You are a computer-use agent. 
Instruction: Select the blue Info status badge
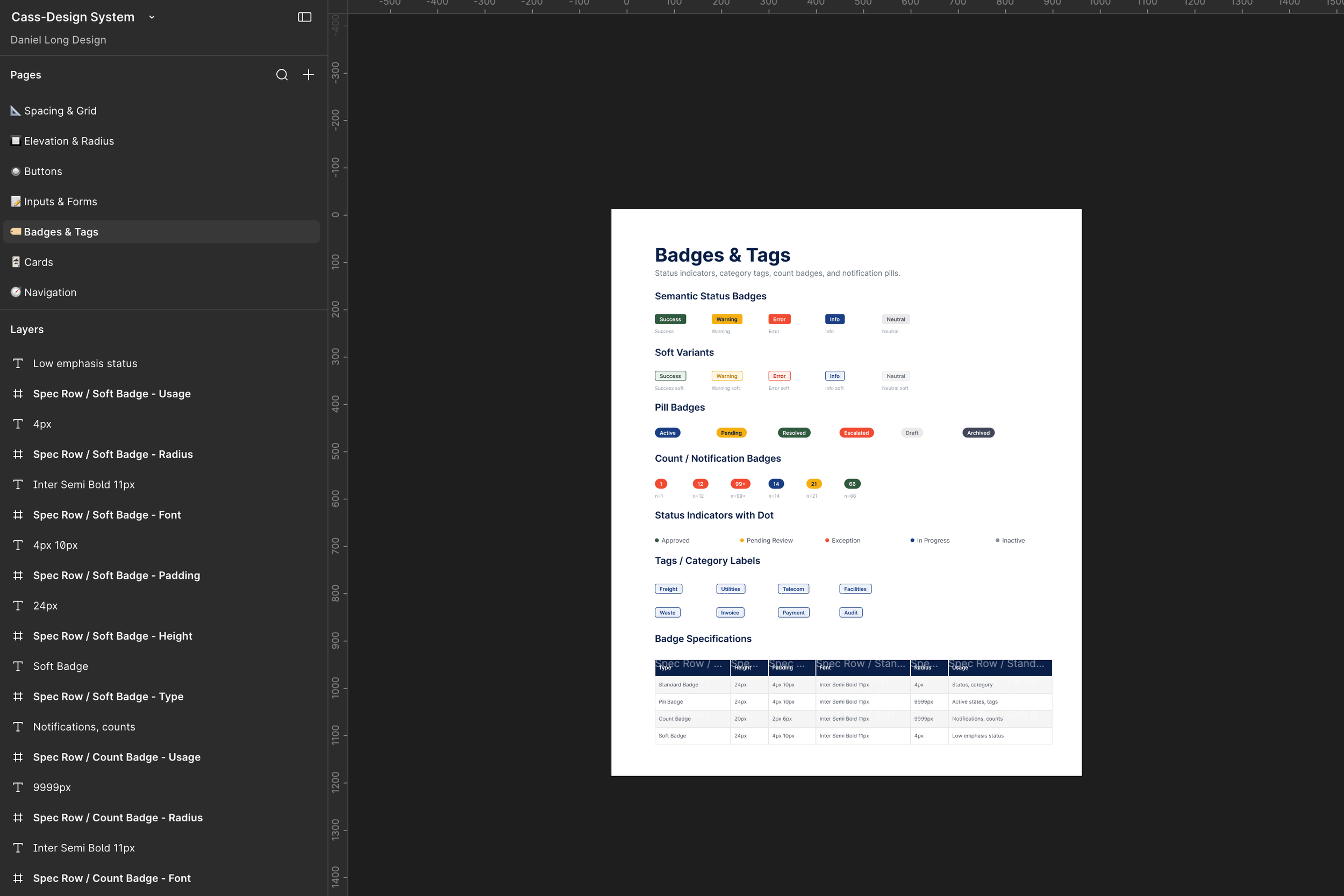coord(835,319)
